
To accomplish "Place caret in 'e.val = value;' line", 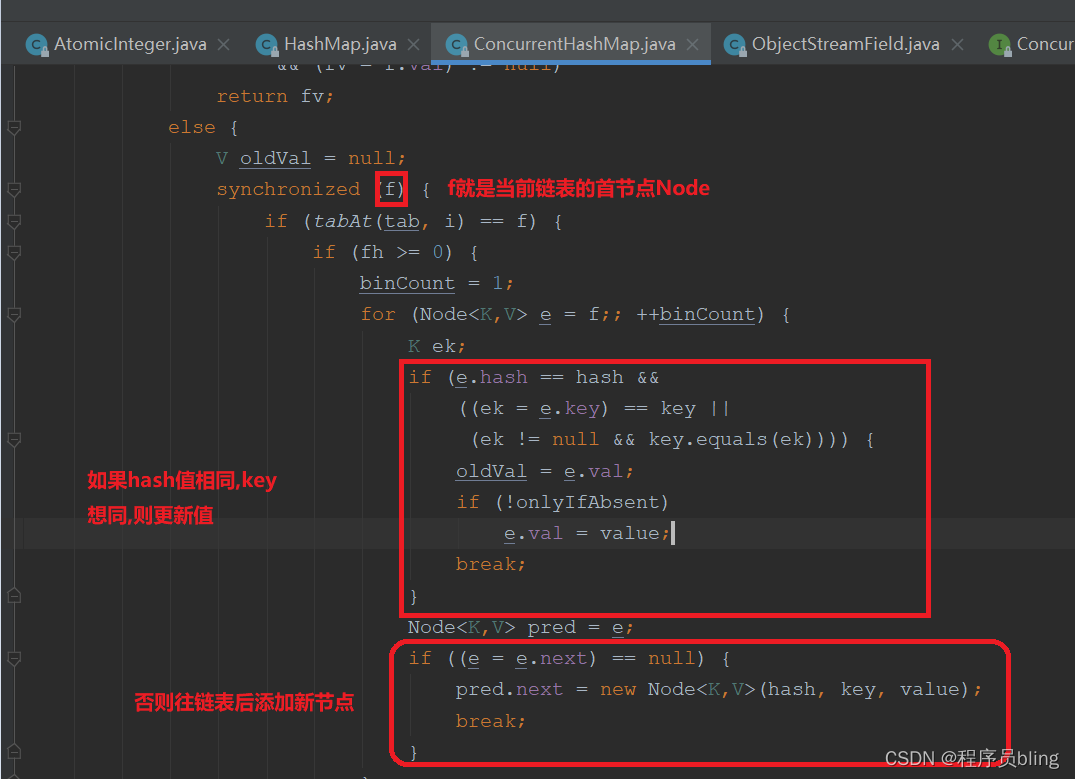I will click(586, 534).
